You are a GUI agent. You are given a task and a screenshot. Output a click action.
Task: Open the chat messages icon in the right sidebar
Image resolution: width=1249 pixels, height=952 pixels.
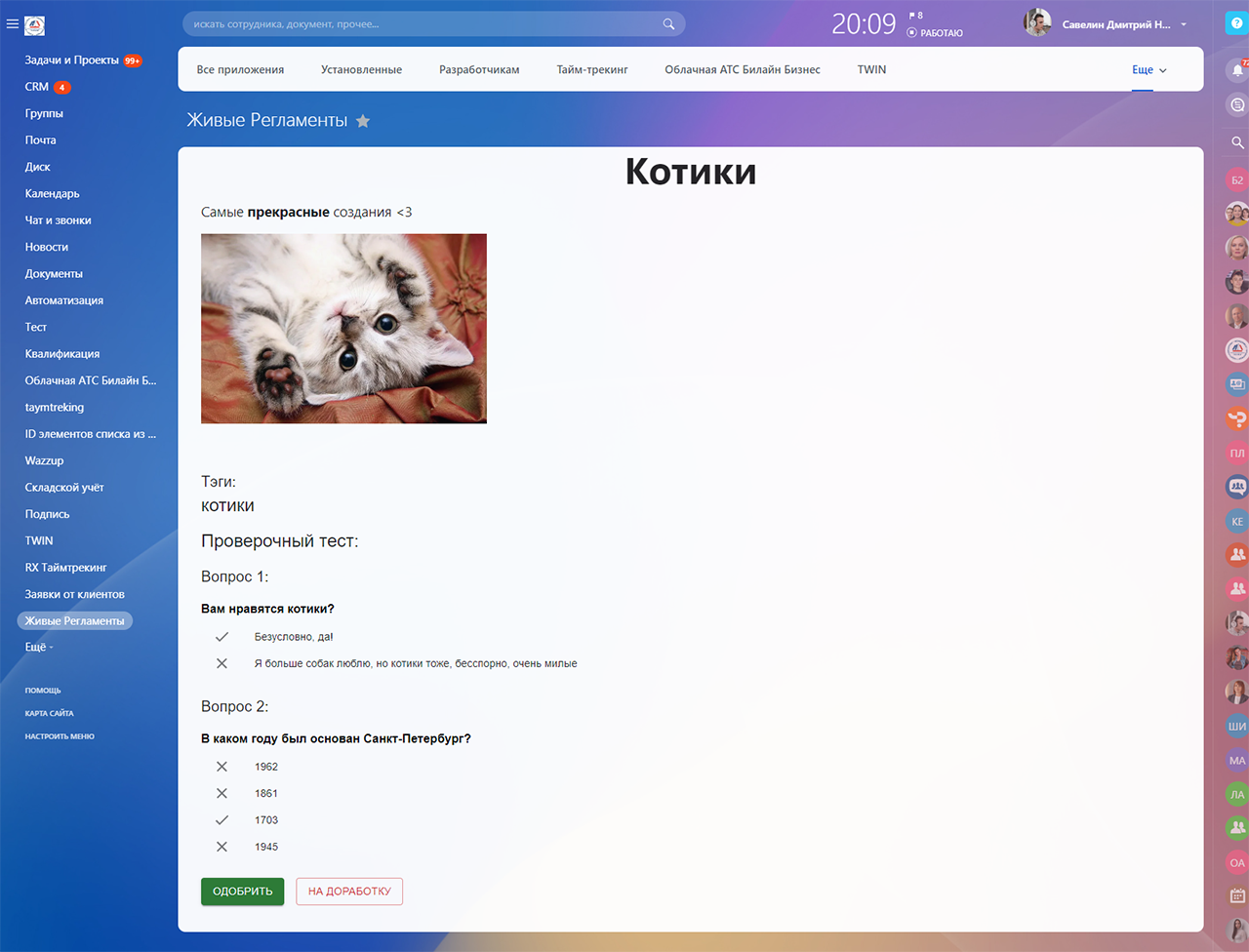point(1237,105)
